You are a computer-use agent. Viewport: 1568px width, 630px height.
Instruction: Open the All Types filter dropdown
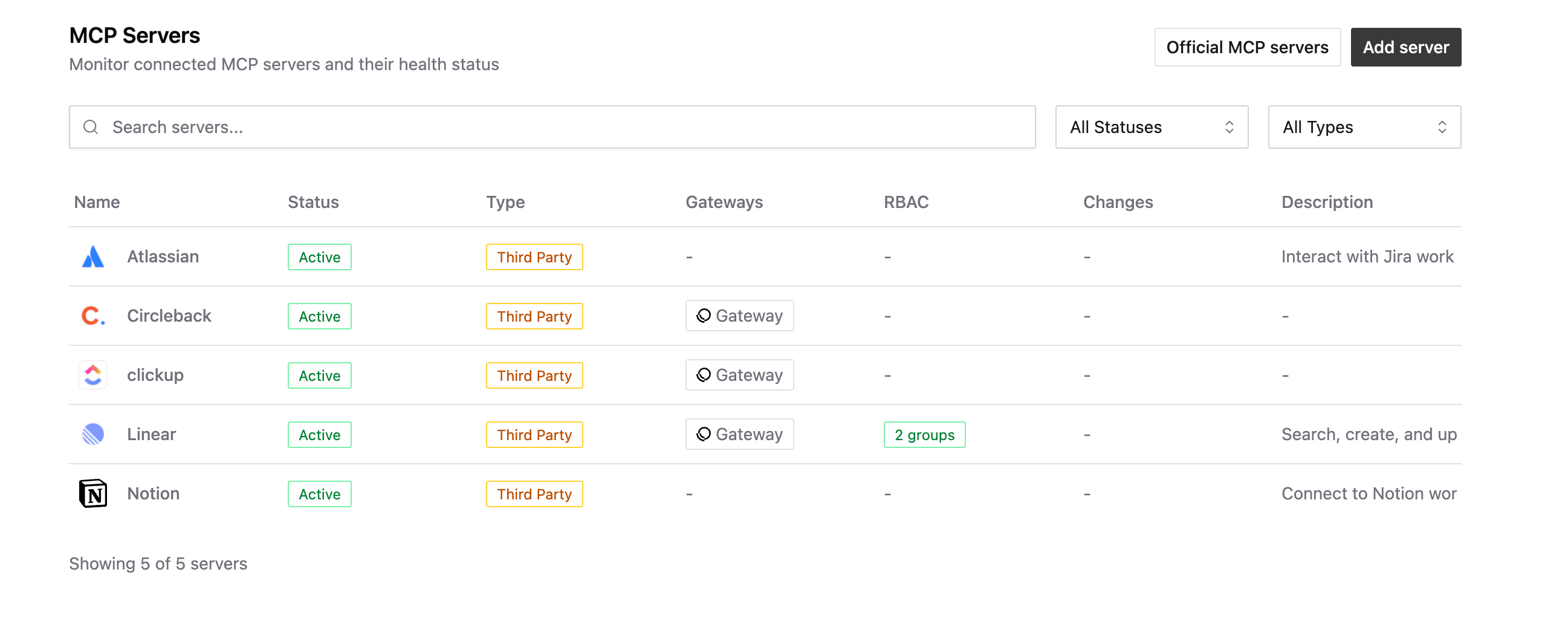pyautogui.click(x=1364, y=127)
